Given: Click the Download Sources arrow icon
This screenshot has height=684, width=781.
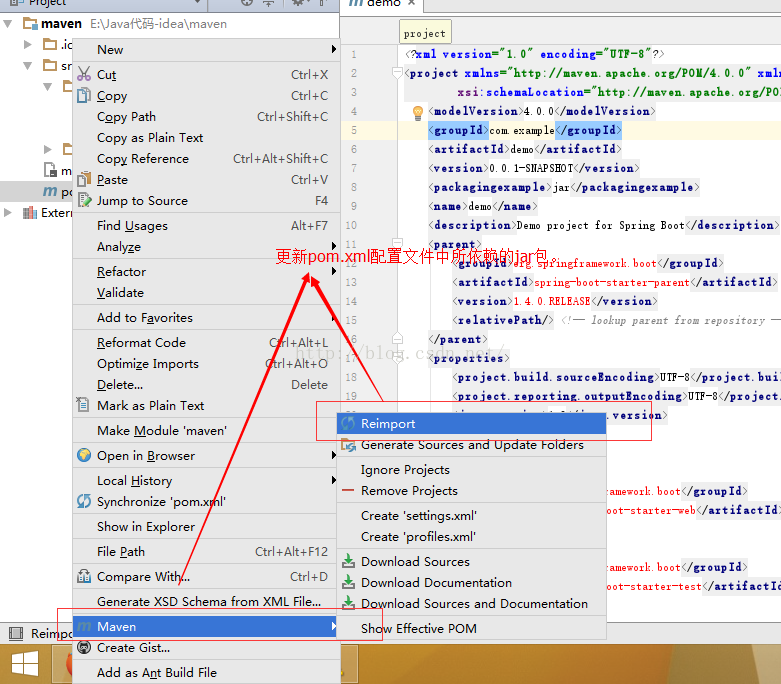Looking at the screenshot, I should tap(348, 561).
